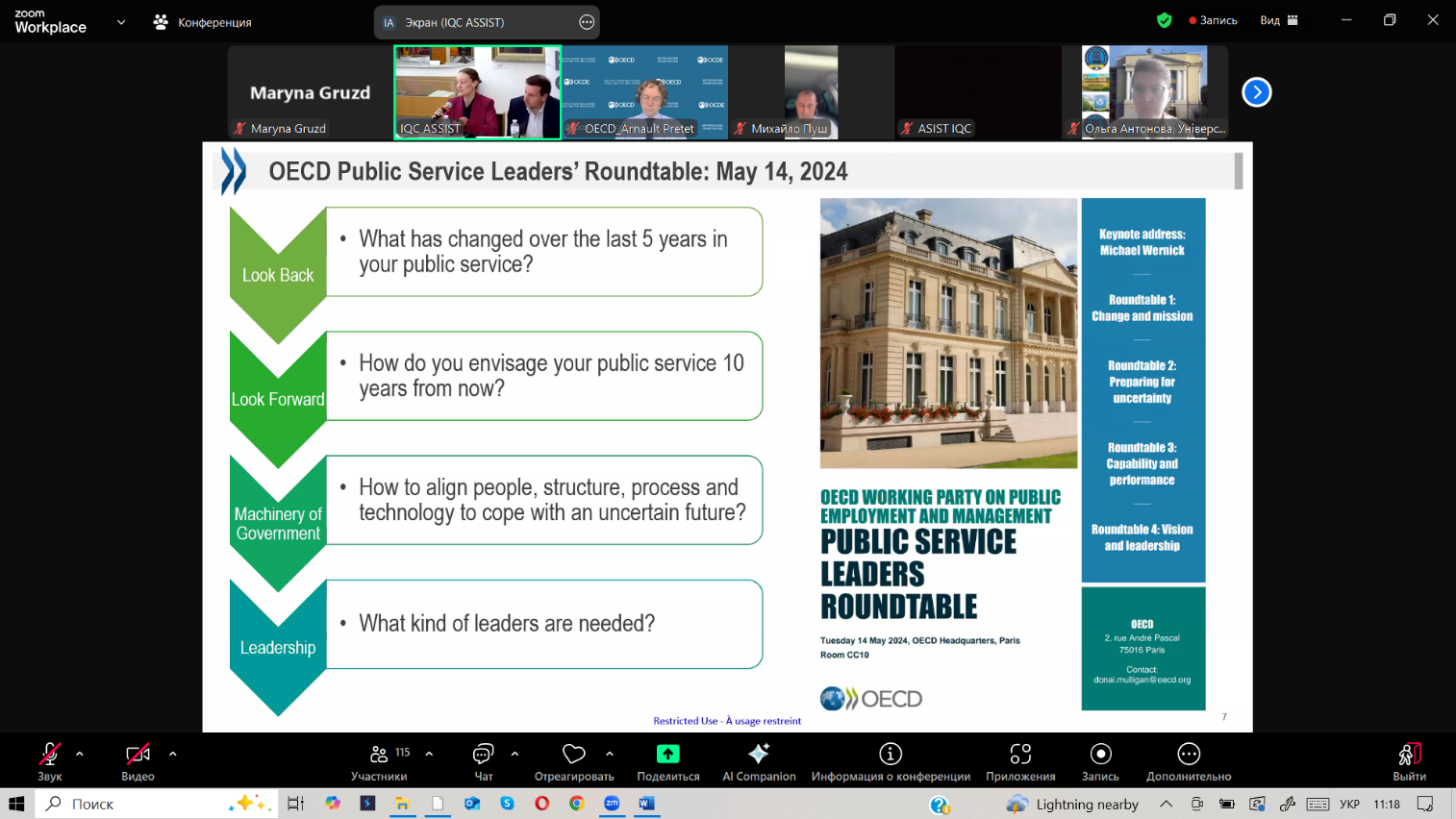The image size is (1456, 819).
Task: Open the Конференция tab
Action: click(x=203, y=21)
